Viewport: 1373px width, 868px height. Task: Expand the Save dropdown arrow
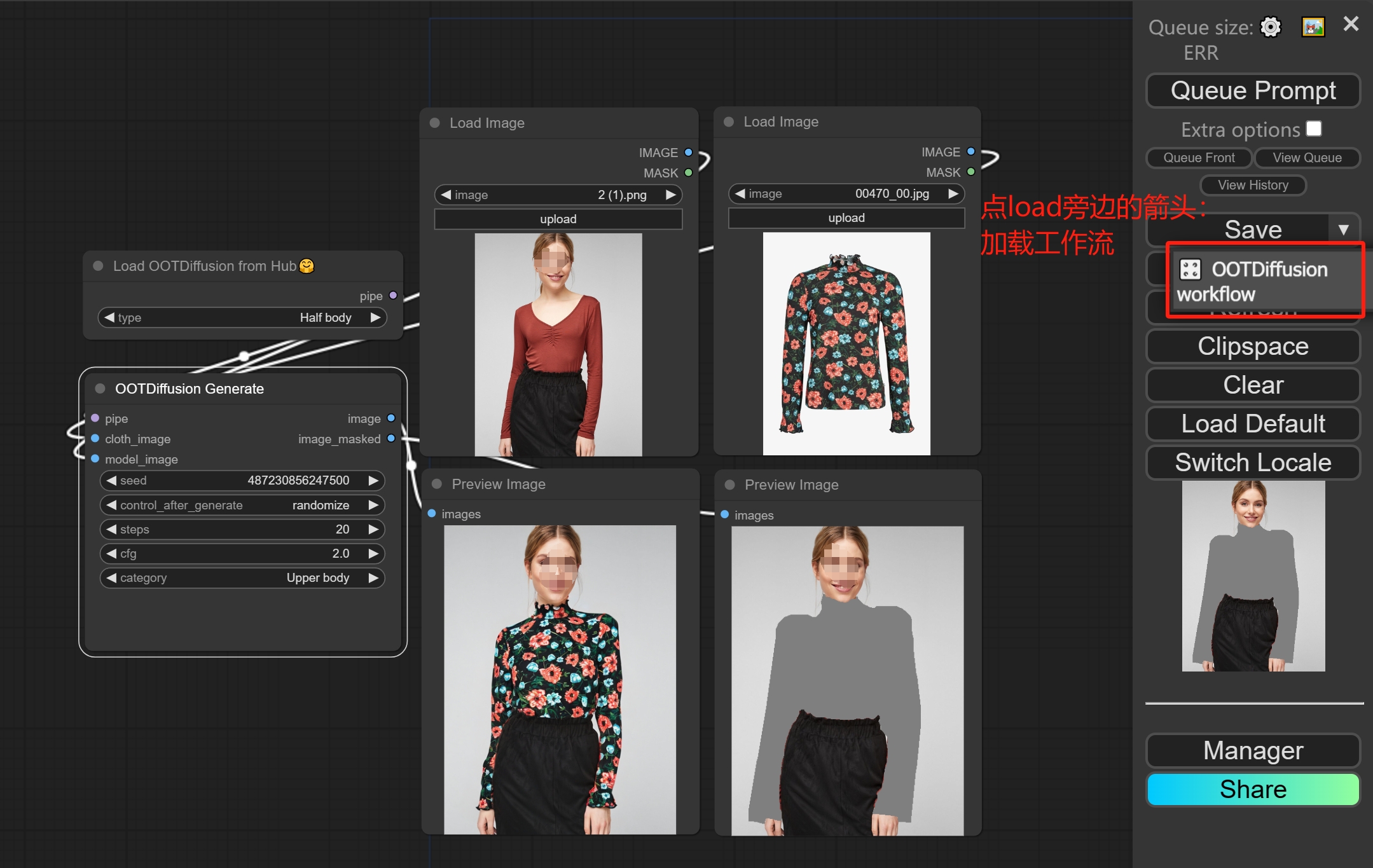tap(1343, 230)
